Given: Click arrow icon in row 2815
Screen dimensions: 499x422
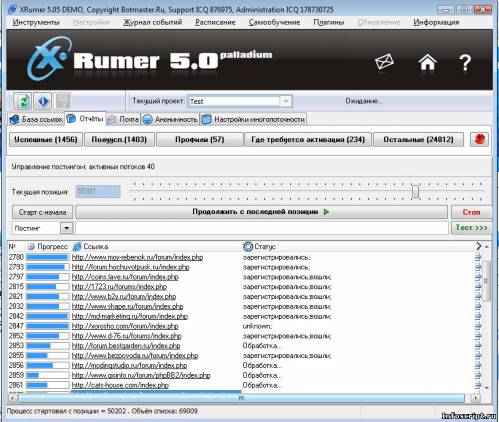Looking at the screenshot, I should tap(478, 287).
